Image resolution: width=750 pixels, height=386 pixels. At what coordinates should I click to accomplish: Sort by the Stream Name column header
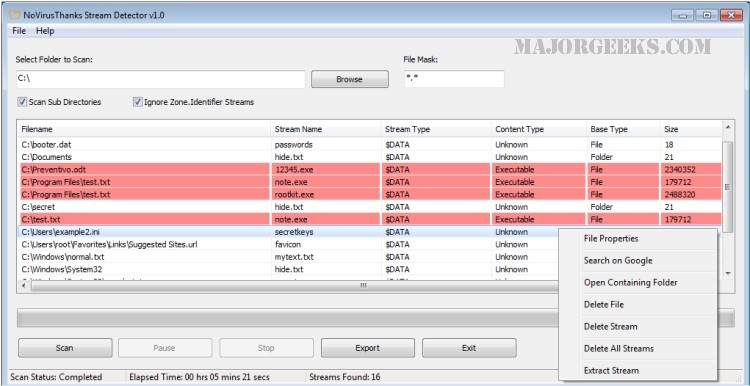pos(326,129)
